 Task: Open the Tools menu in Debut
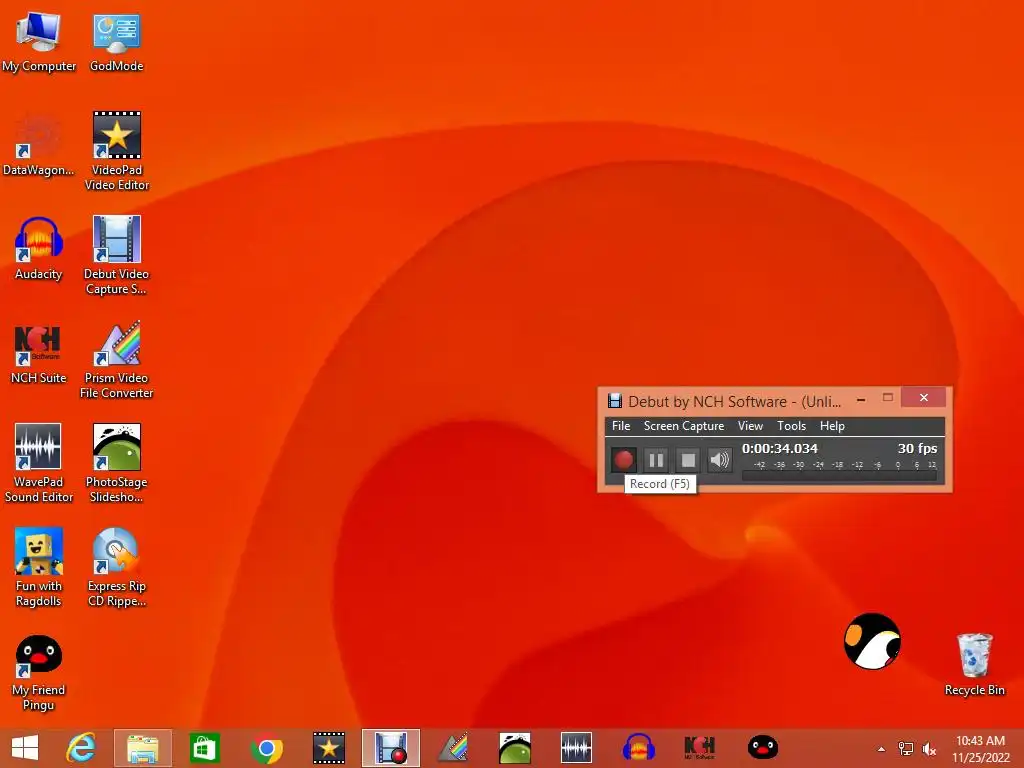pyautogui.click(x=791, y=426)
